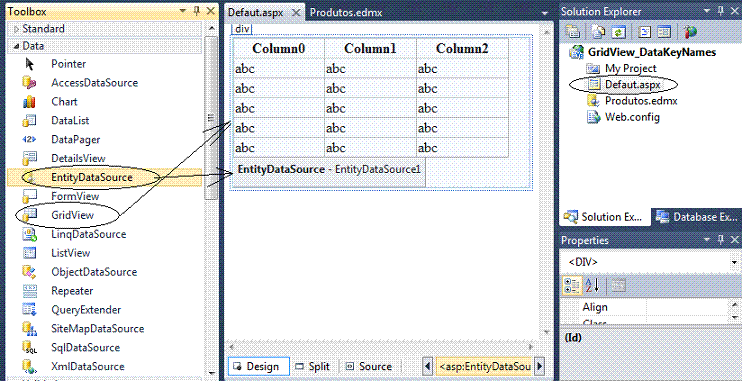Select the Pointer tool in Toolbox
The height and width of the screenshot is (381, 742).
pos(69,64)
